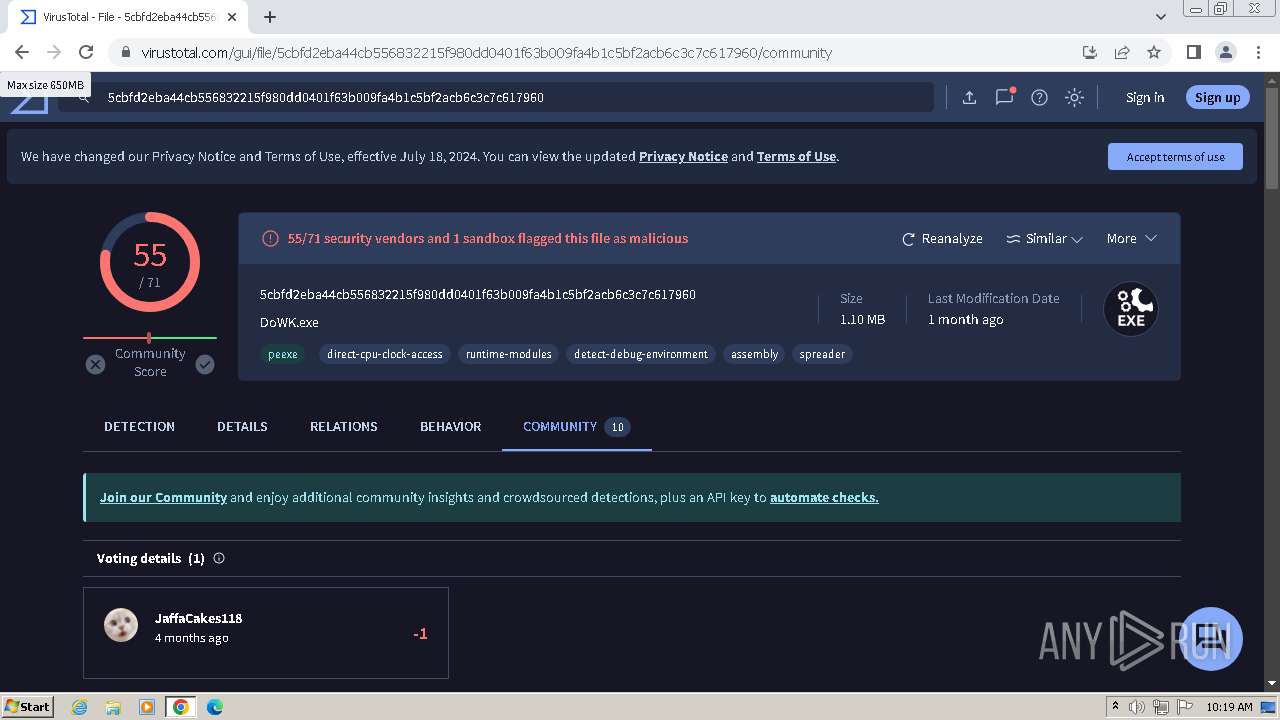Click the VirusTotal upload file icon
1280x720 pixels.
pos(969,97)
